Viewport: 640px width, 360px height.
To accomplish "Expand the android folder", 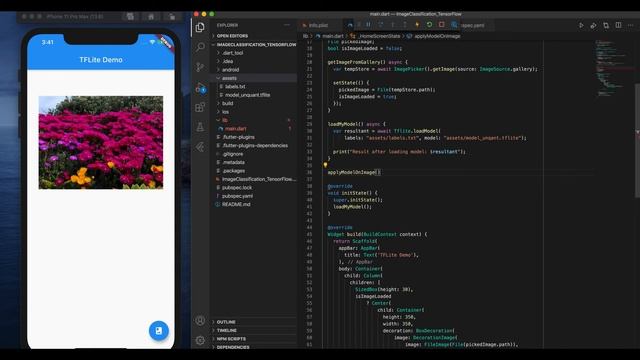I will (253, 70).
